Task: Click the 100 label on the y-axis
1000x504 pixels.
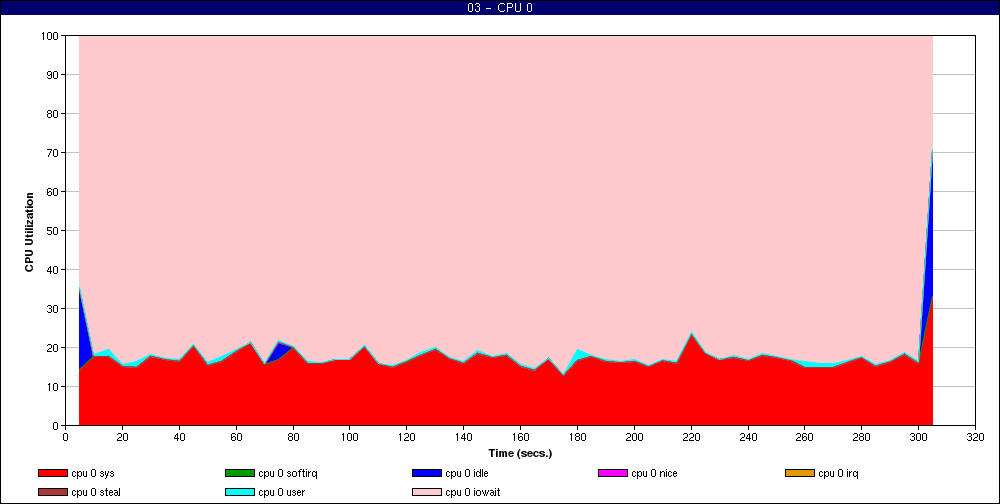Action: (49, 36)
